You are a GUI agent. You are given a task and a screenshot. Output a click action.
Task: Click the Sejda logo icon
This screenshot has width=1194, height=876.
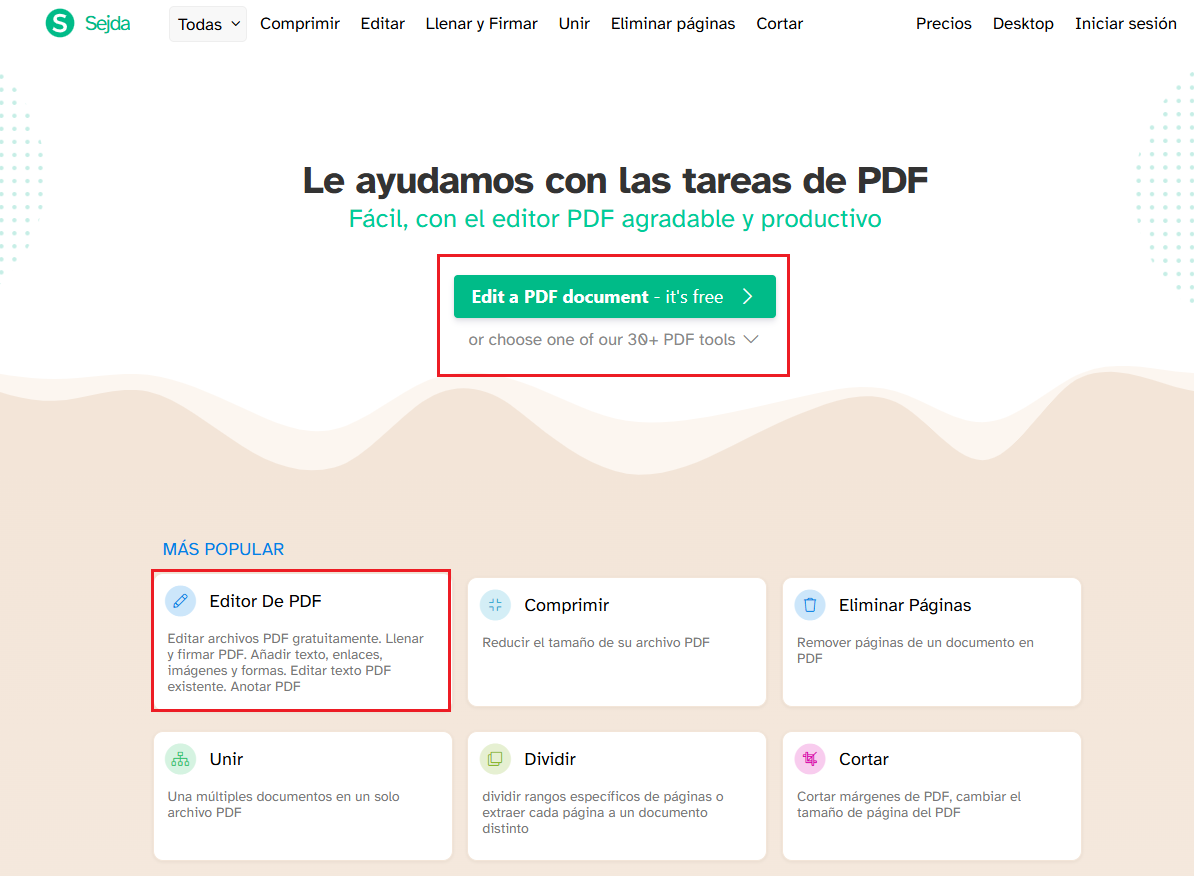(x=60, y=23)
